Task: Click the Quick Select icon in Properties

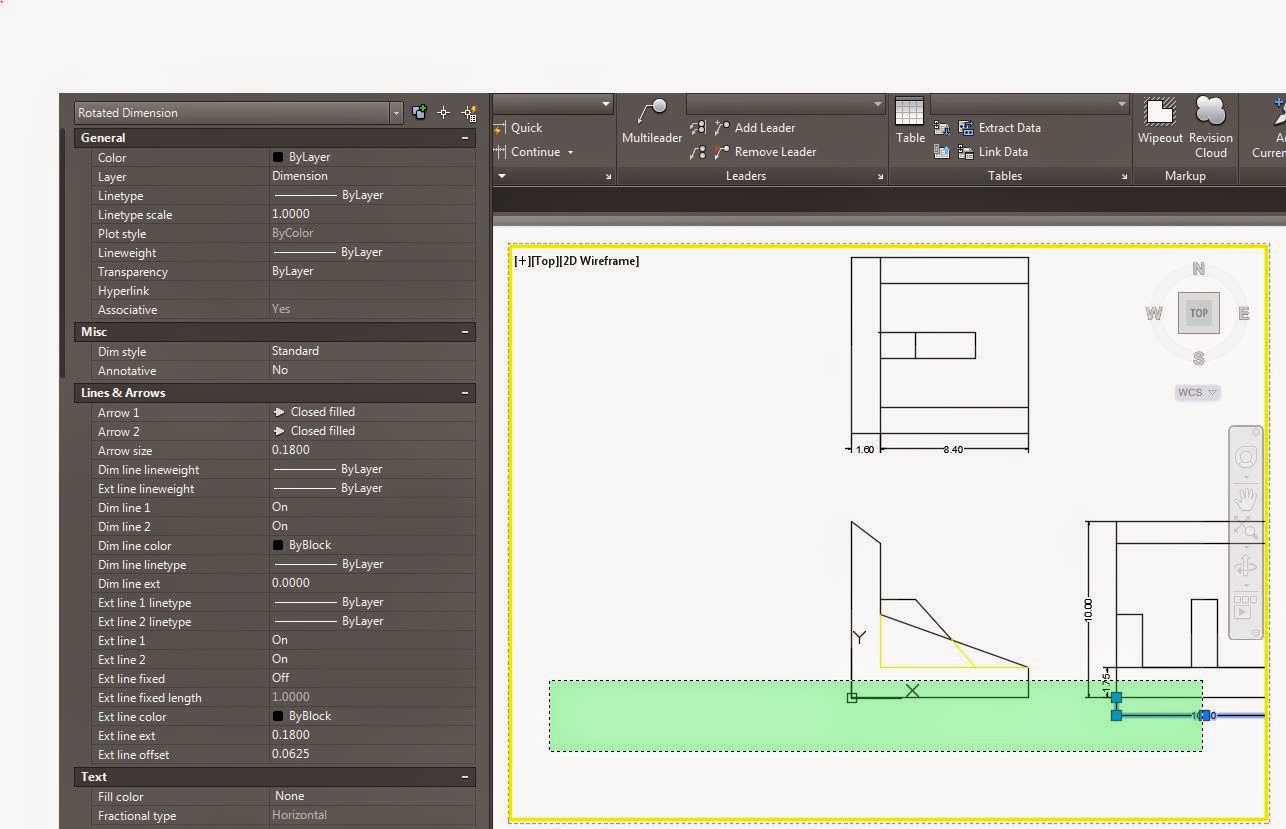Action: pos(469,113)
